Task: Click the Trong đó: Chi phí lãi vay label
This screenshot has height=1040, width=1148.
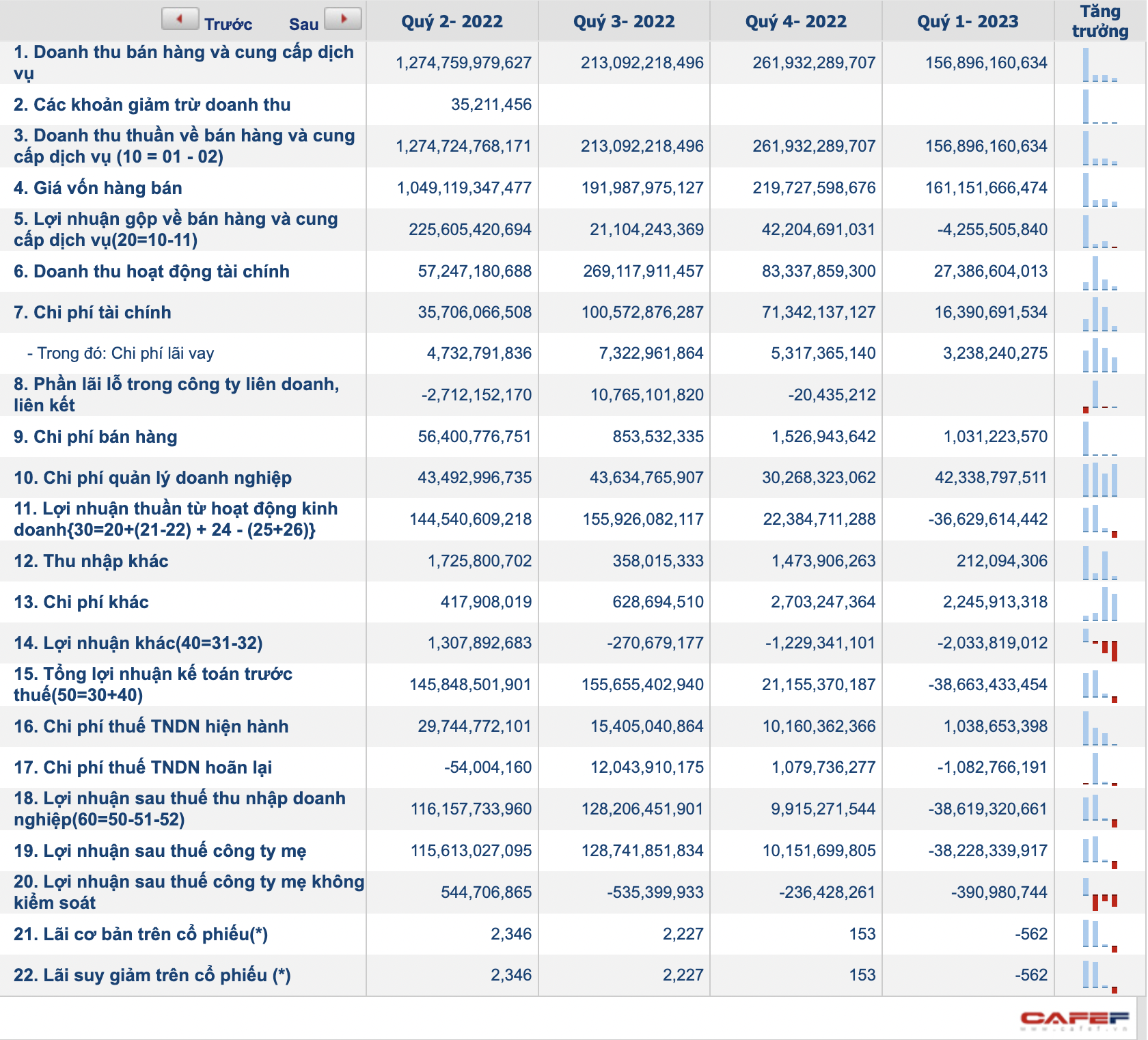Action: coord(120,353)
